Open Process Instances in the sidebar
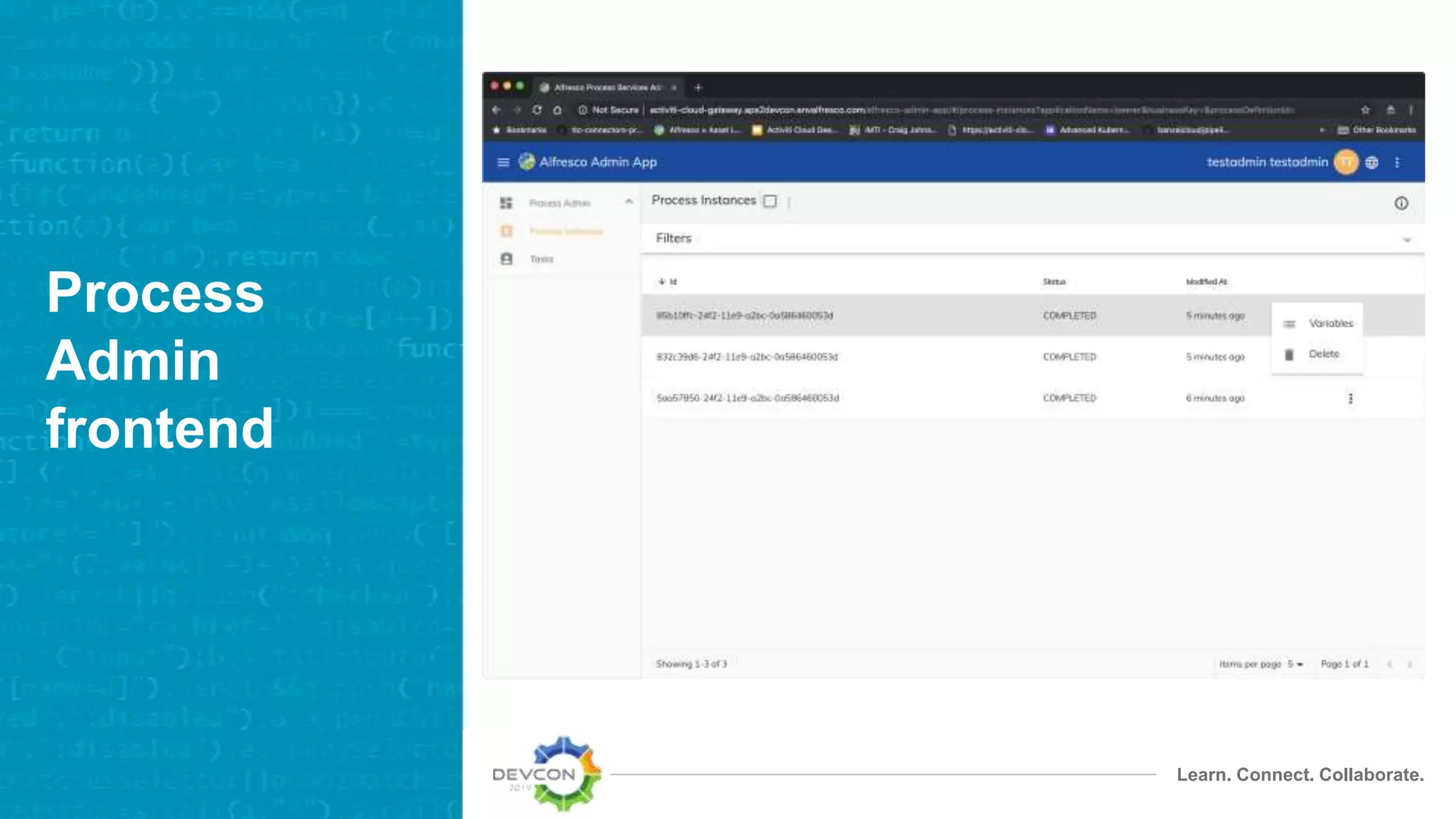1456x819 pixels. coord(566,231)
